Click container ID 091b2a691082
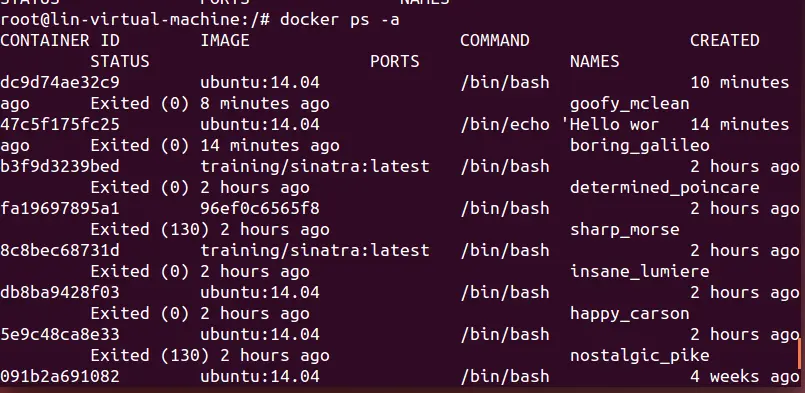The height and width of the screenshot is (393, 805). [x=60, y=377]
